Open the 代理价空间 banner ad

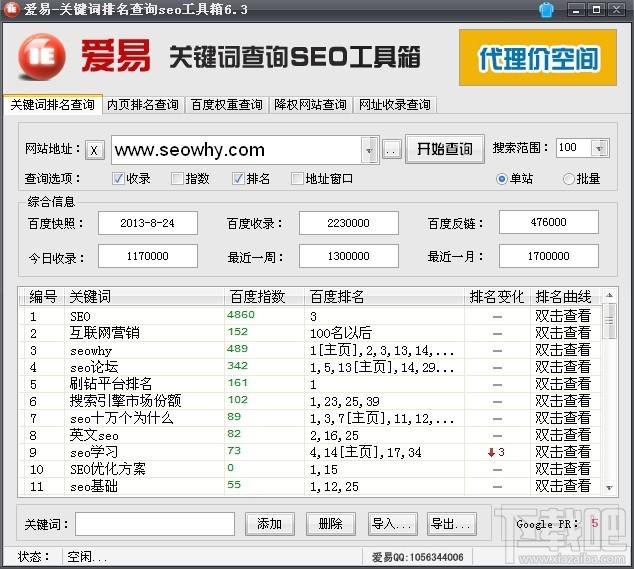click(x=538, y=57)
